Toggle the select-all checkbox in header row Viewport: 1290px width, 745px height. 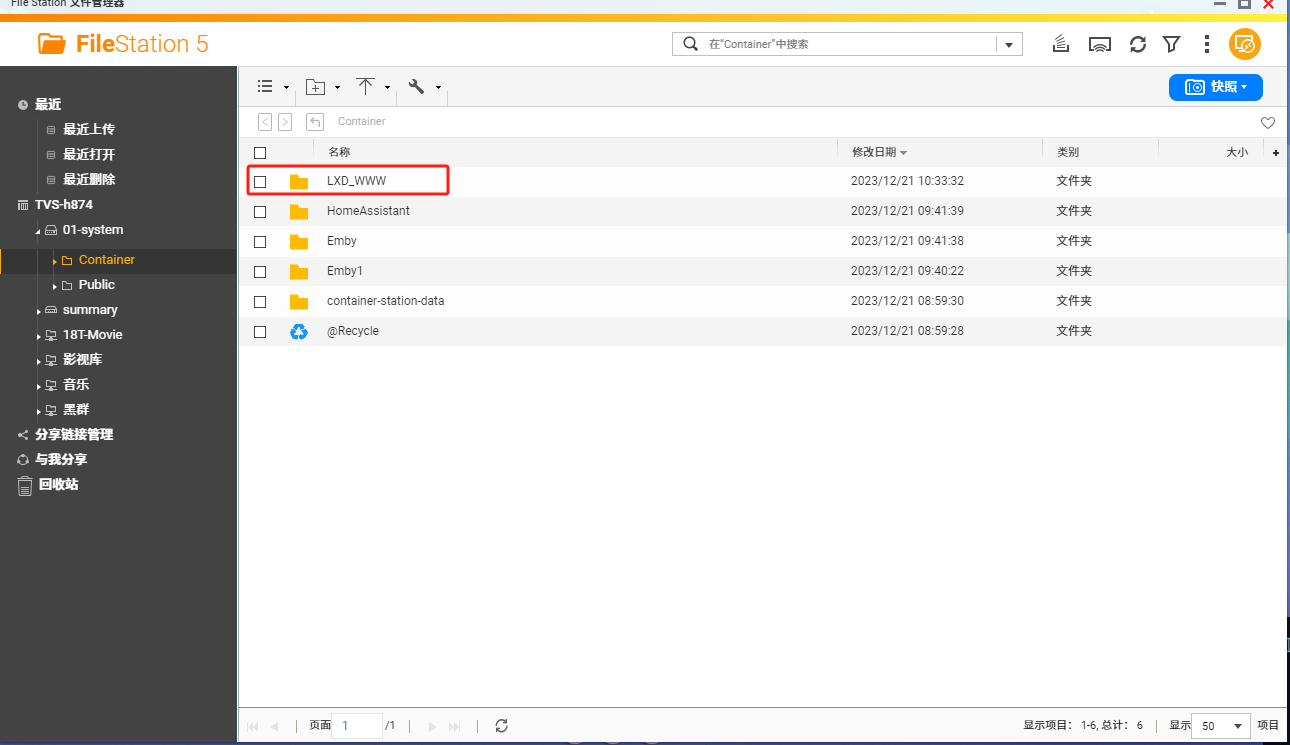(x=260, y=153)
